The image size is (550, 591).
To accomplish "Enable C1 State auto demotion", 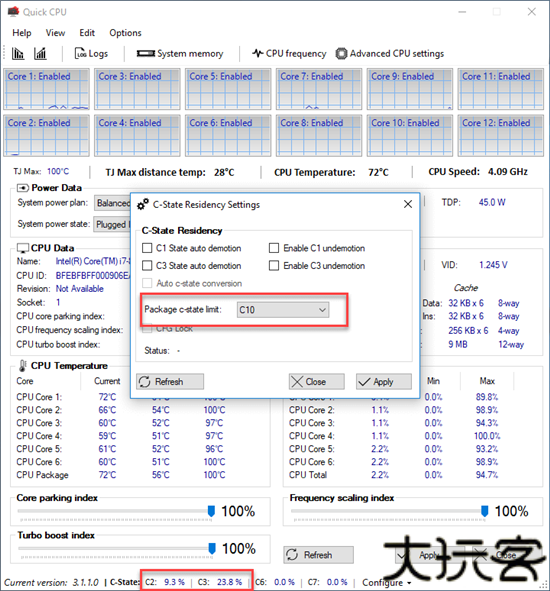I will click(x=147, y=248).
